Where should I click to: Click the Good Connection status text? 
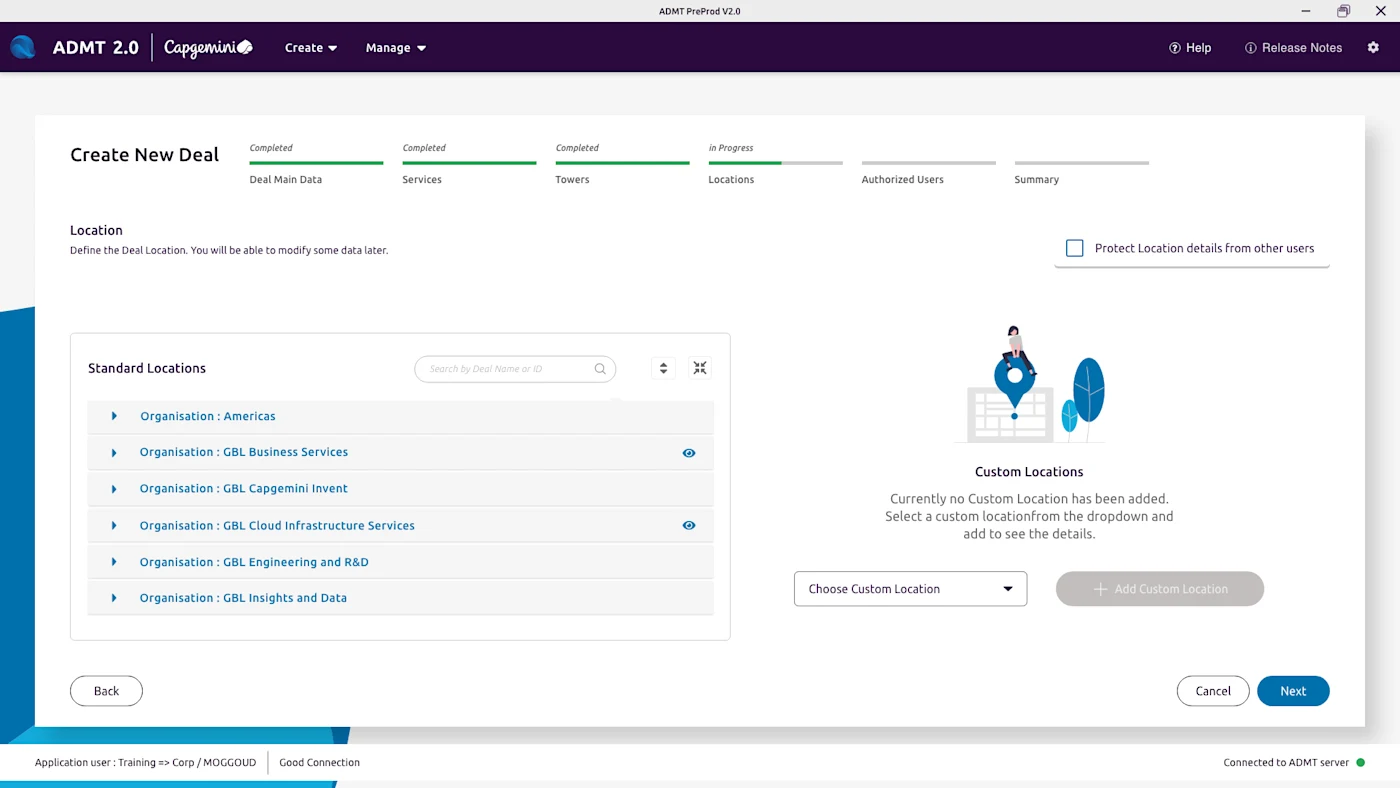319,762
